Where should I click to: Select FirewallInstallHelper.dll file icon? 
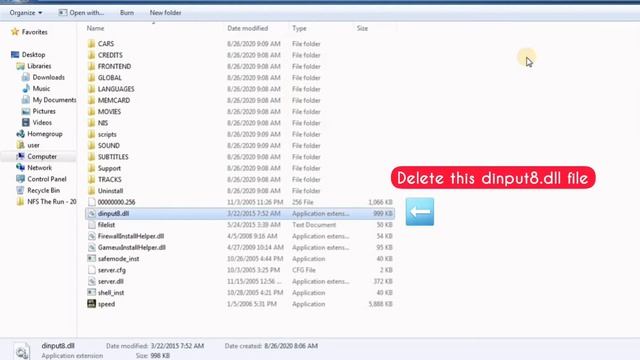tap(91, 236)
